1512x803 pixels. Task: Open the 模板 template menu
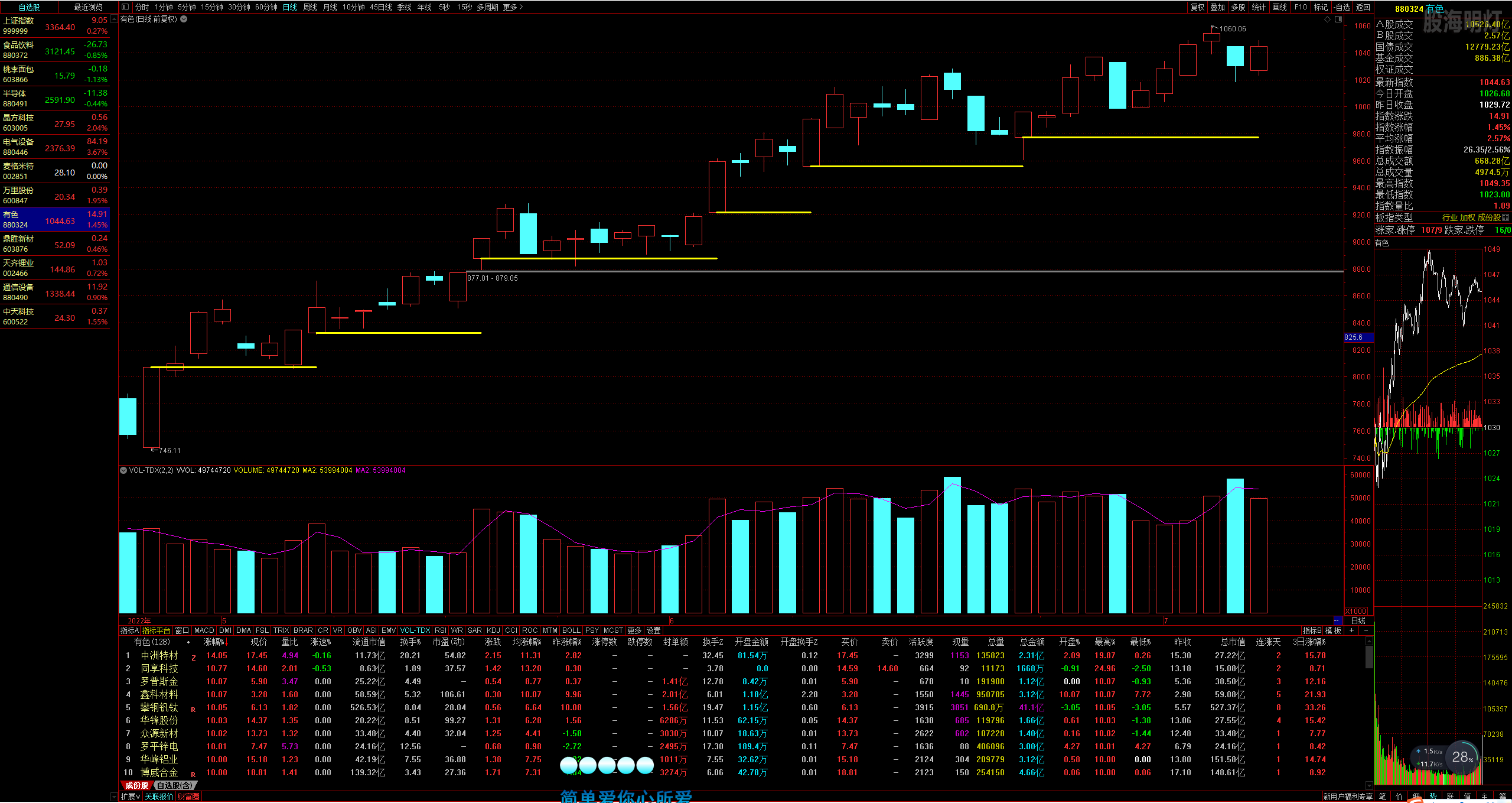(1333, 630)
